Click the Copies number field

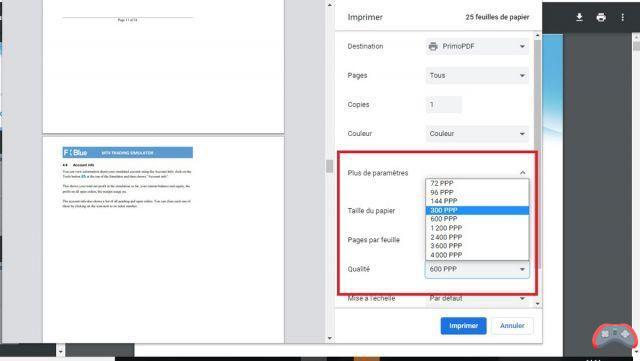[x=444, y=105]
